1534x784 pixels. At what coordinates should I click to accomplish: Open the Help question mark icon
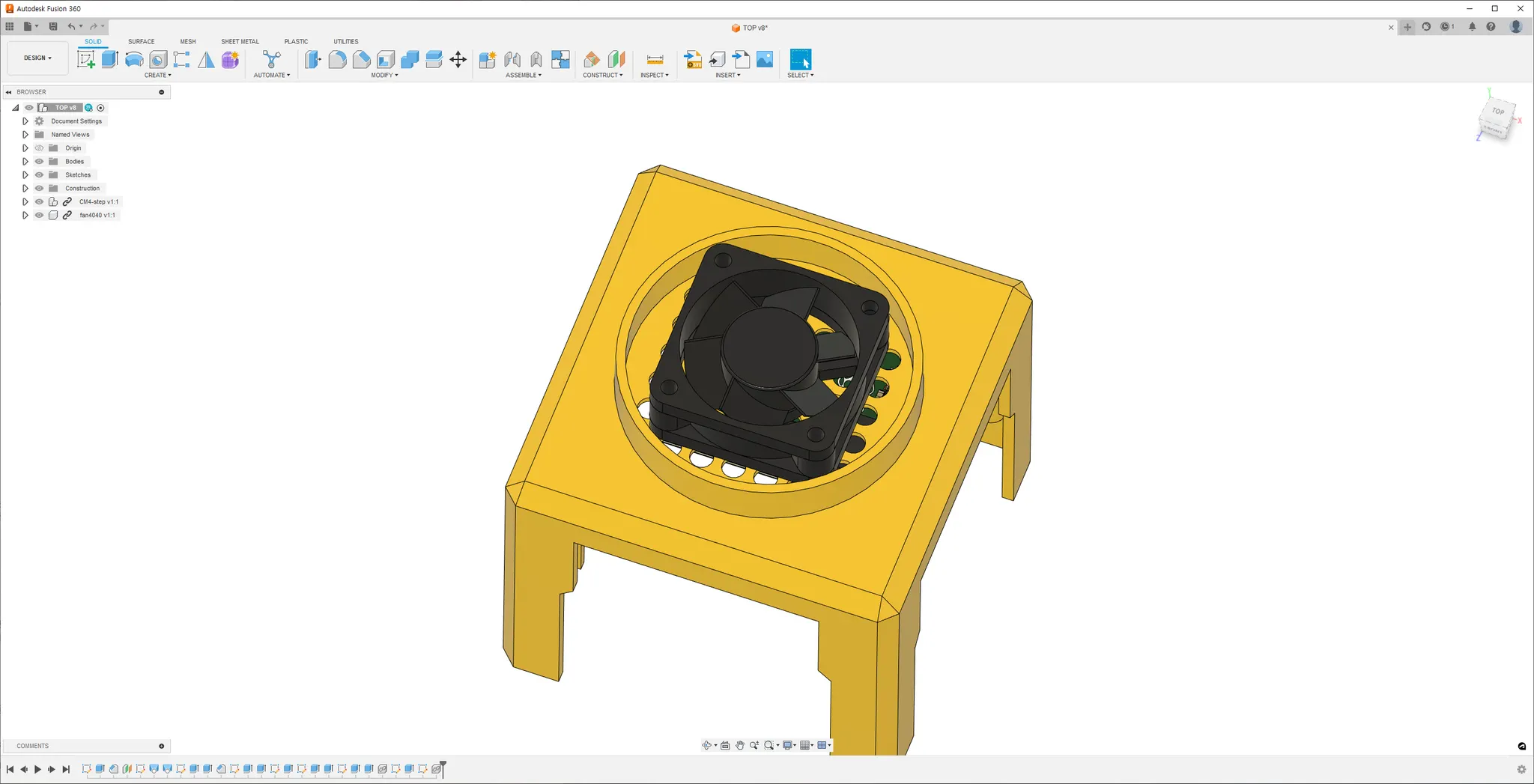pos(1491,26)
